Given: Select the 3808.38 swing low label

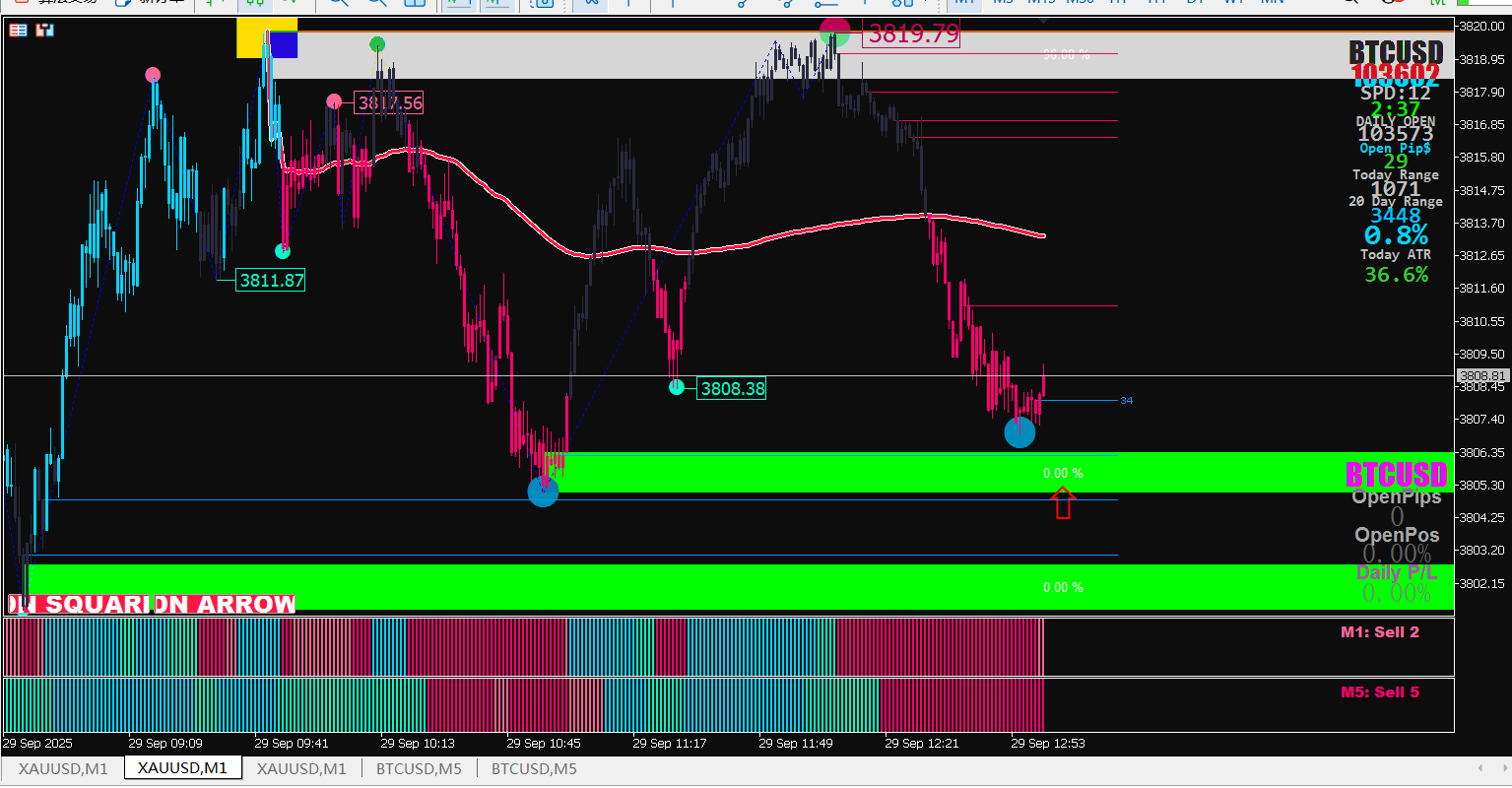Looking at the screenshot, I should [732, 389].
